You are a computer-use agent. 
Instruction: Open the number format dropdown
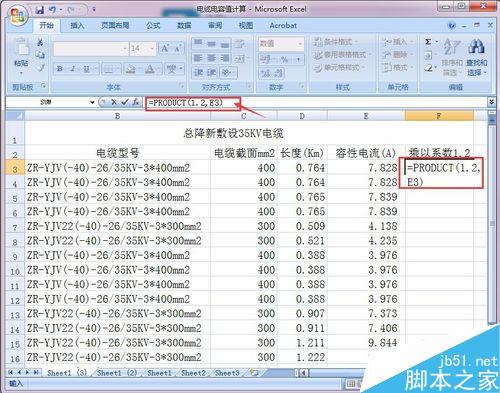[x=300, y=44]
